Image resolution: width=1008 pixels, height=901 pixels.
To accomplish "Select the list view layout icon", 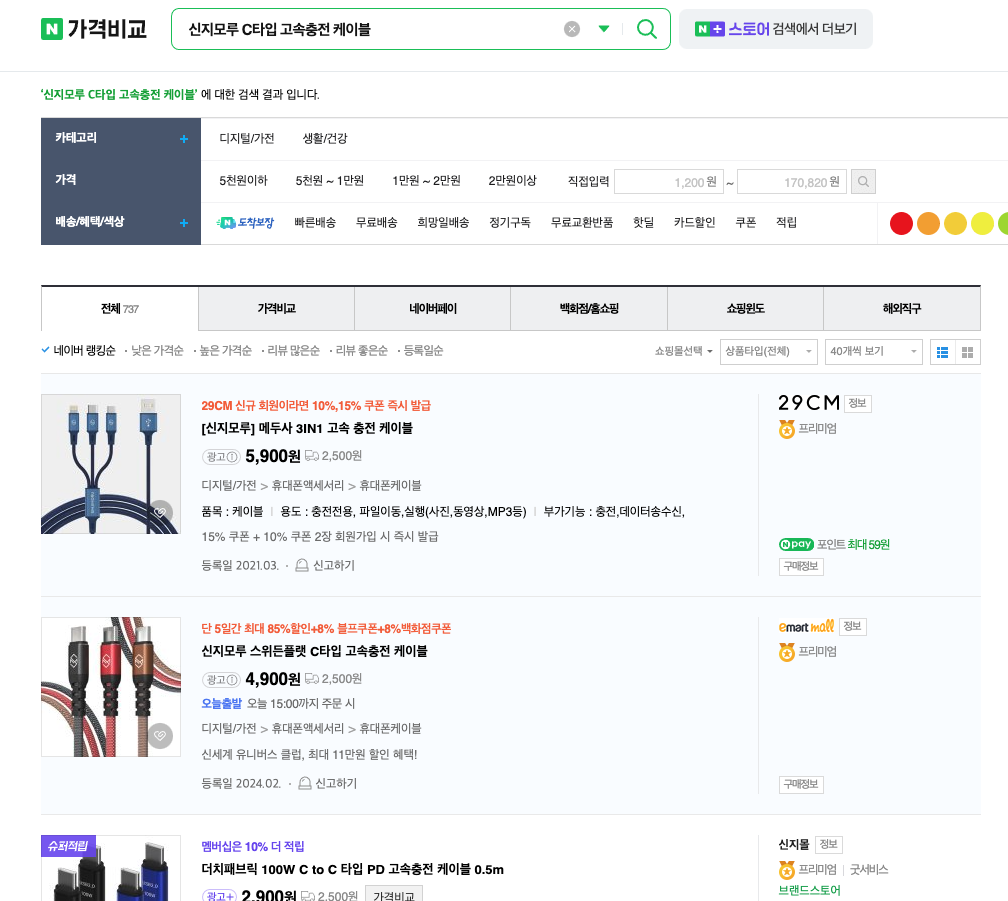I will (941, 351).
